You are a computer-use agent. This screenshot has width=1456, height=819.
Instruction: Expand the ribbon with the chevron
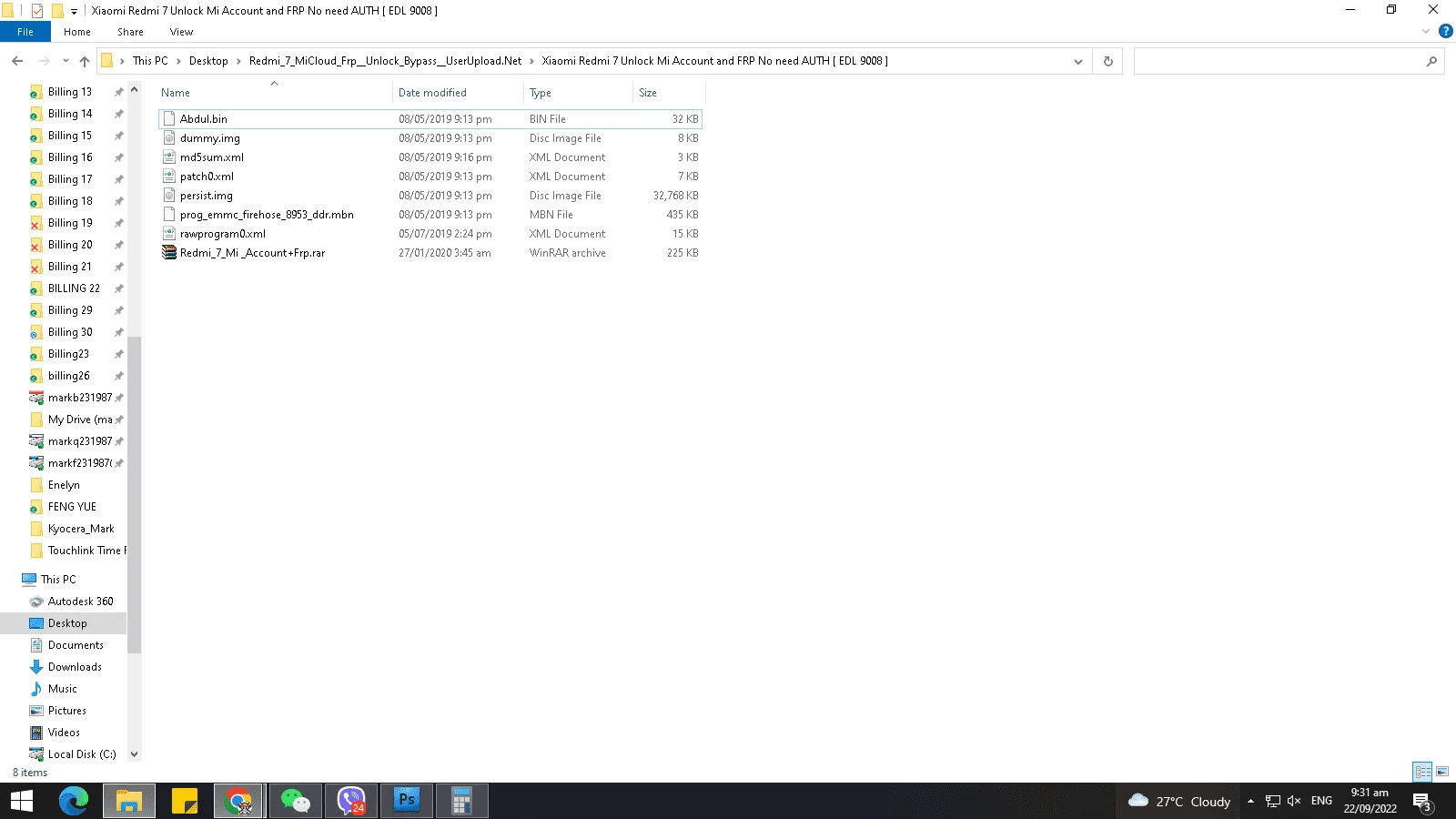(x=1426, y=31)
